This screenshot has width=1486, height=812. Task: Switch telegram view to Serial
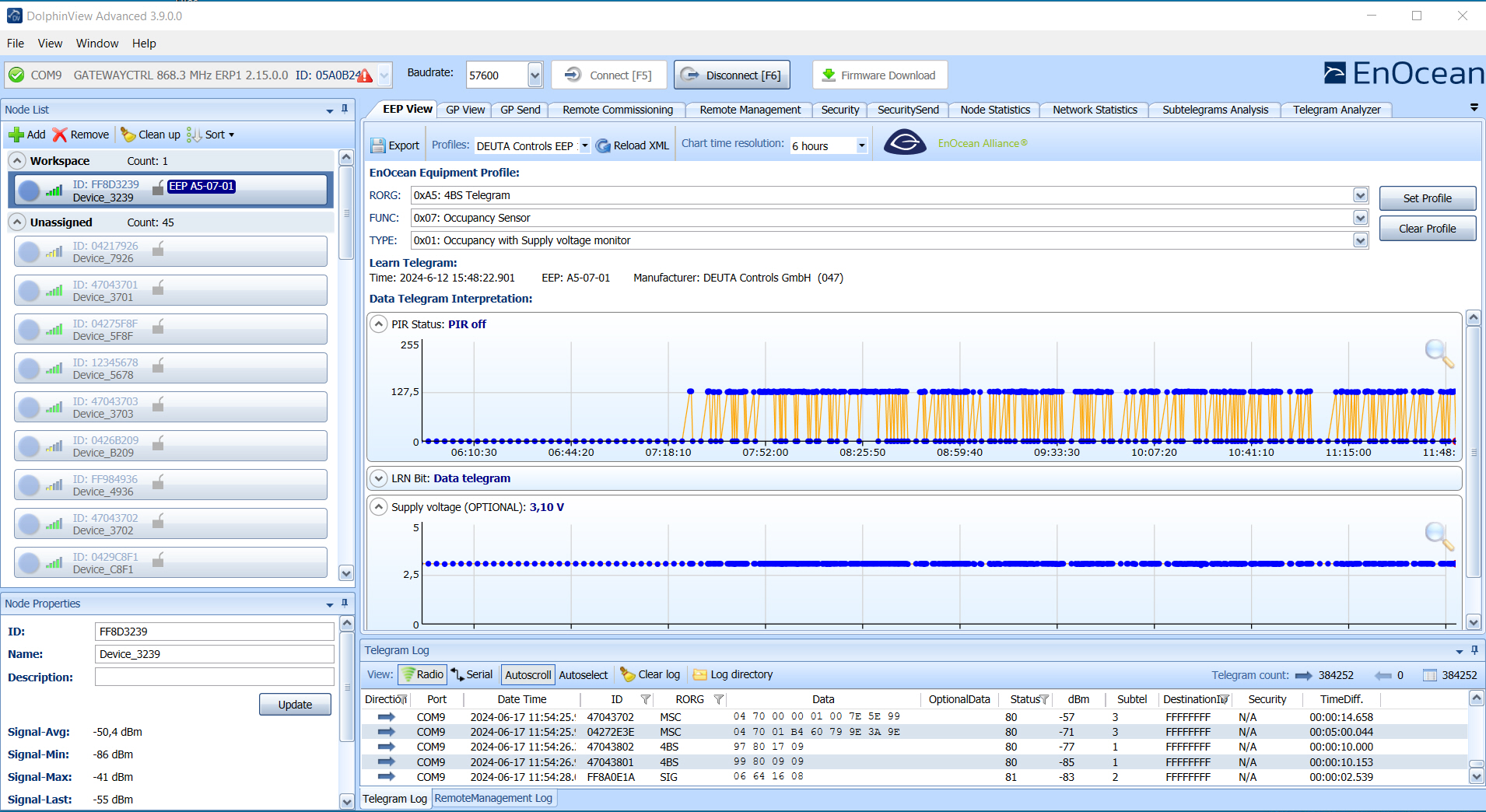pos(471,674)
